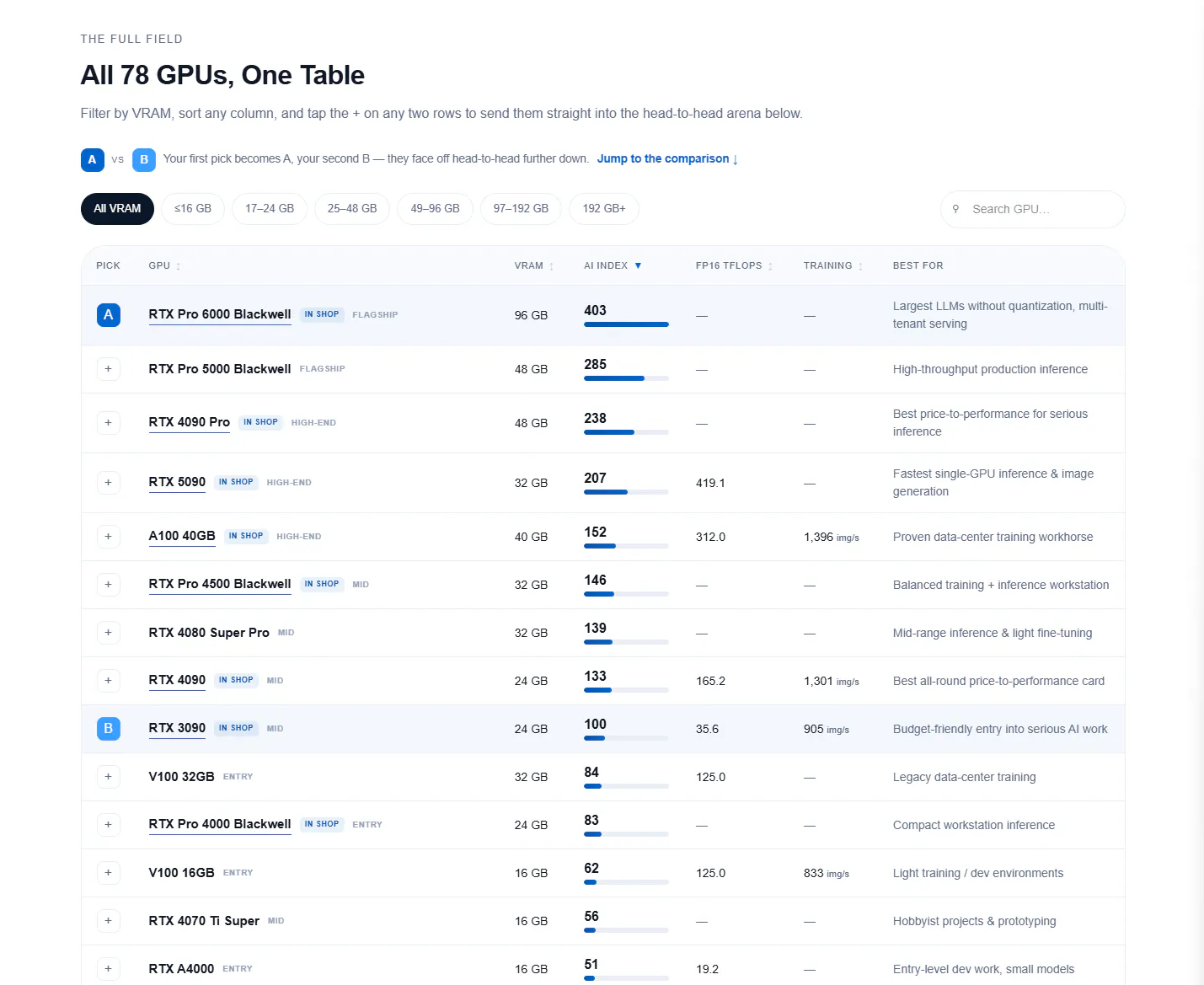Click the RTX A4000 name
The width and height of the screenshot is (1204, 985).
pyautogui.click(x=181, y=969)
